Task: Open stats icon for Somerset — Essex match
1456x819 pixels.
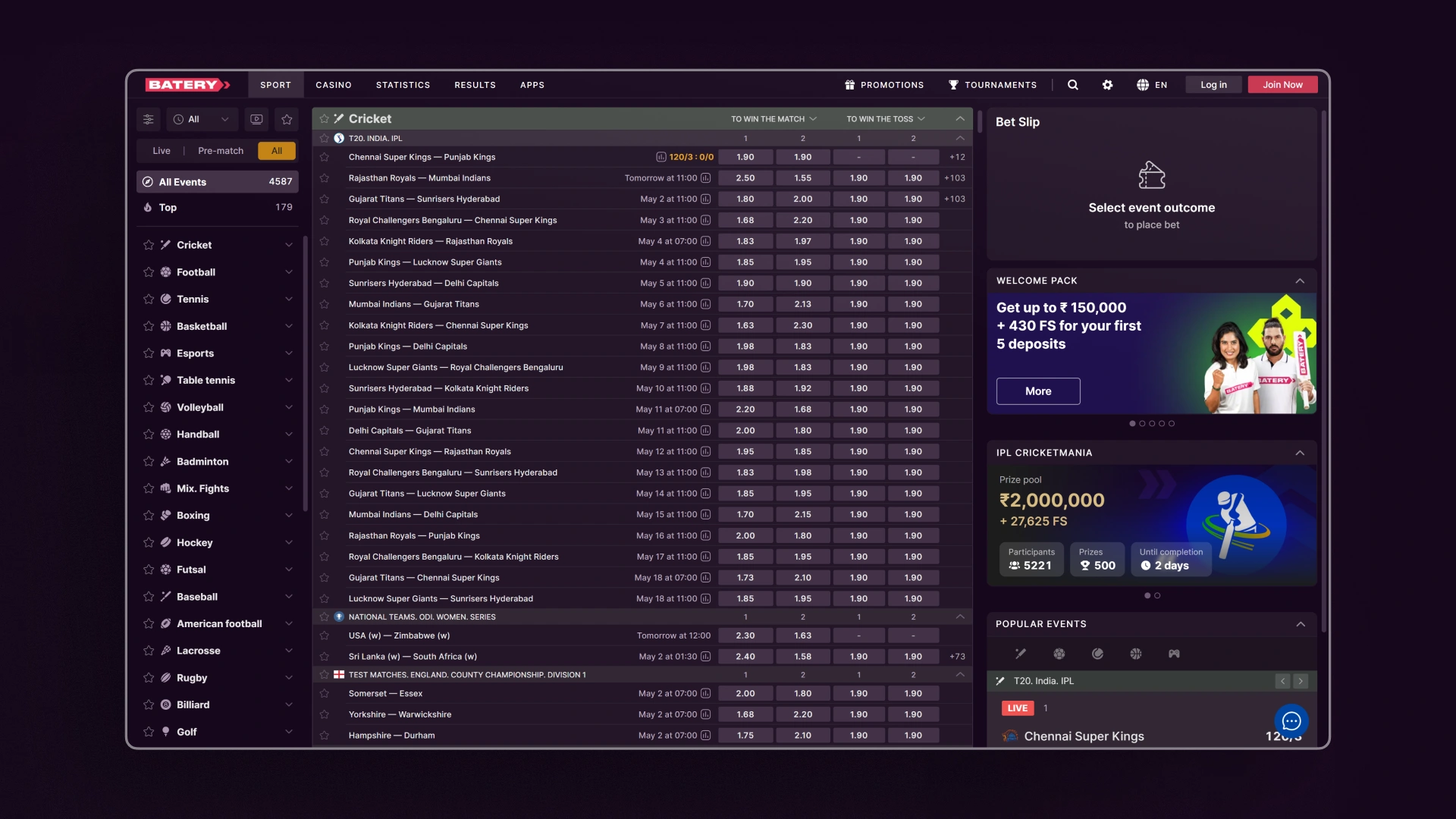Action: point(705,693)
